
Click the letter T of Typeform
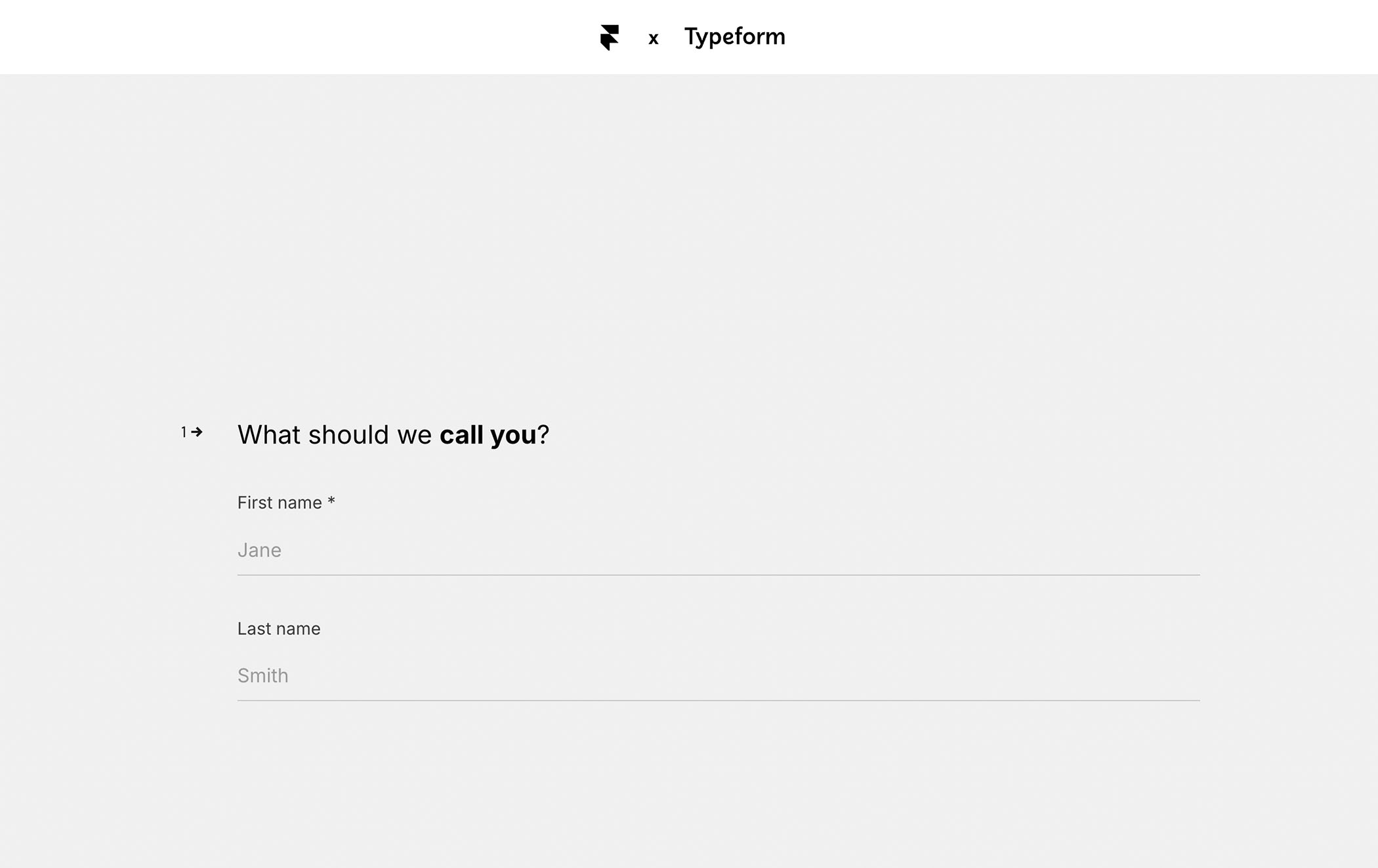[692, 36]
